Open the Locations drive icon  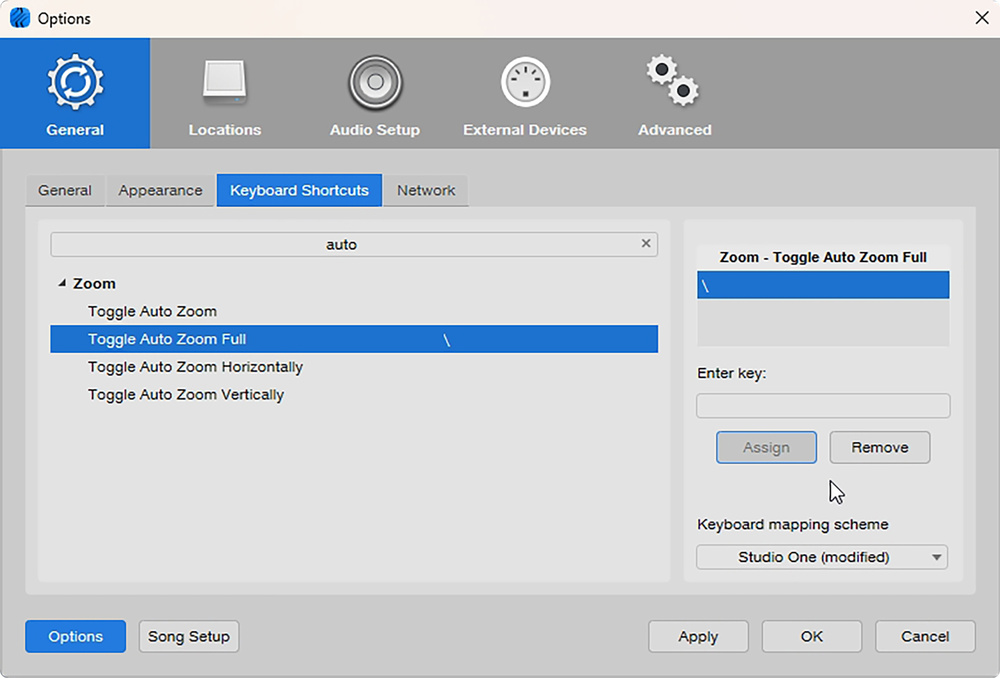[x=225, y=83]
